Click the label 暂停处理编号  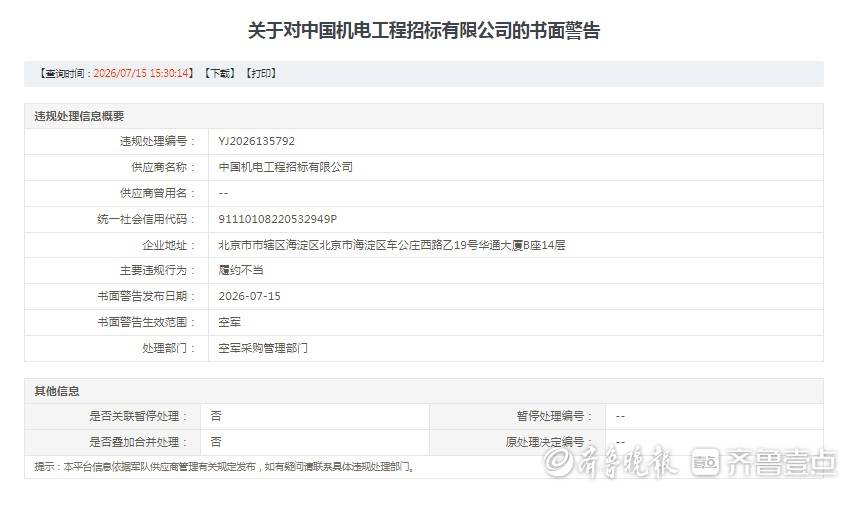pos(555,417)
